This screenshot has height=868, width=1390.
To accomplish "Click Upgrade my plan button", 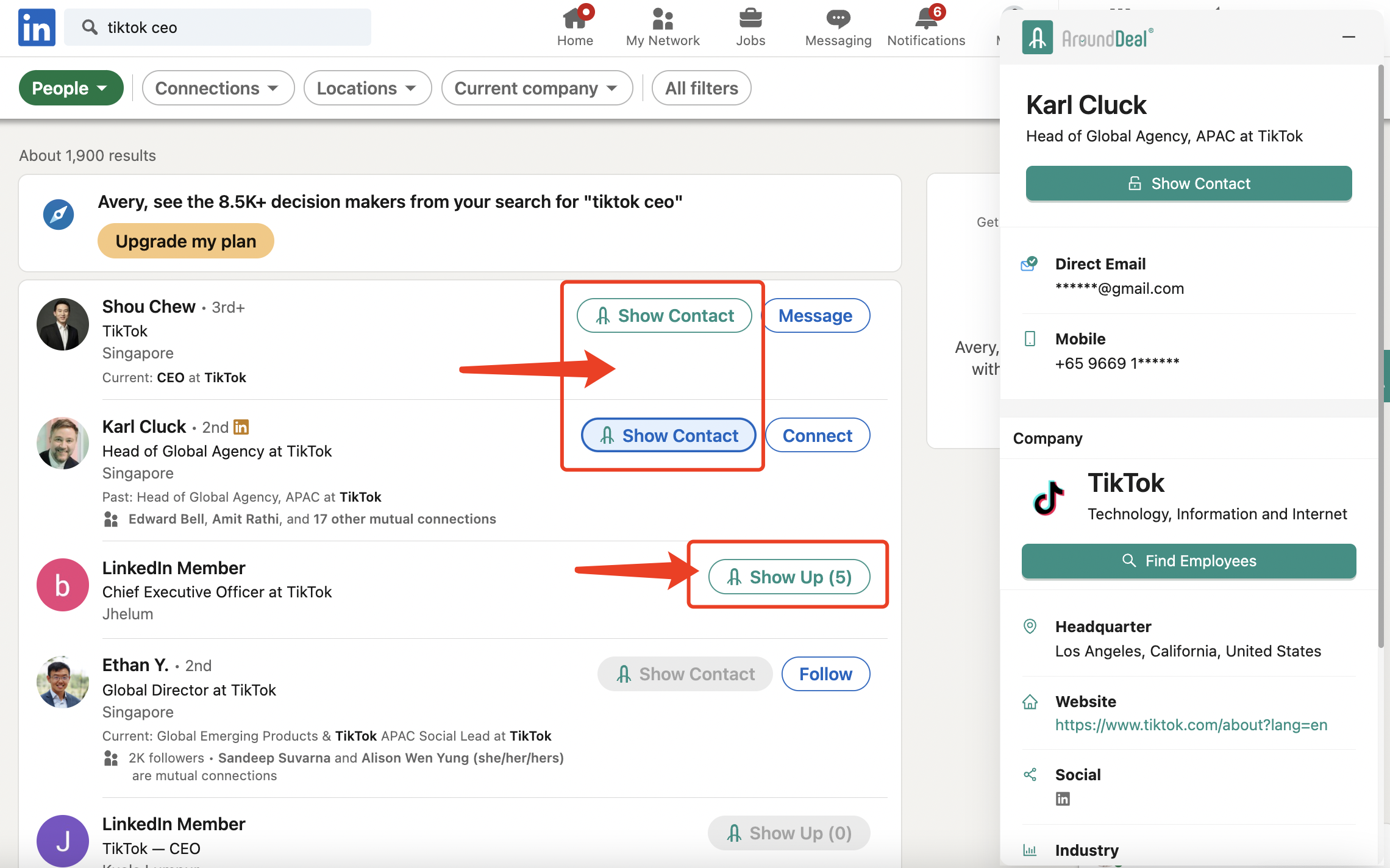I will 185,241.
